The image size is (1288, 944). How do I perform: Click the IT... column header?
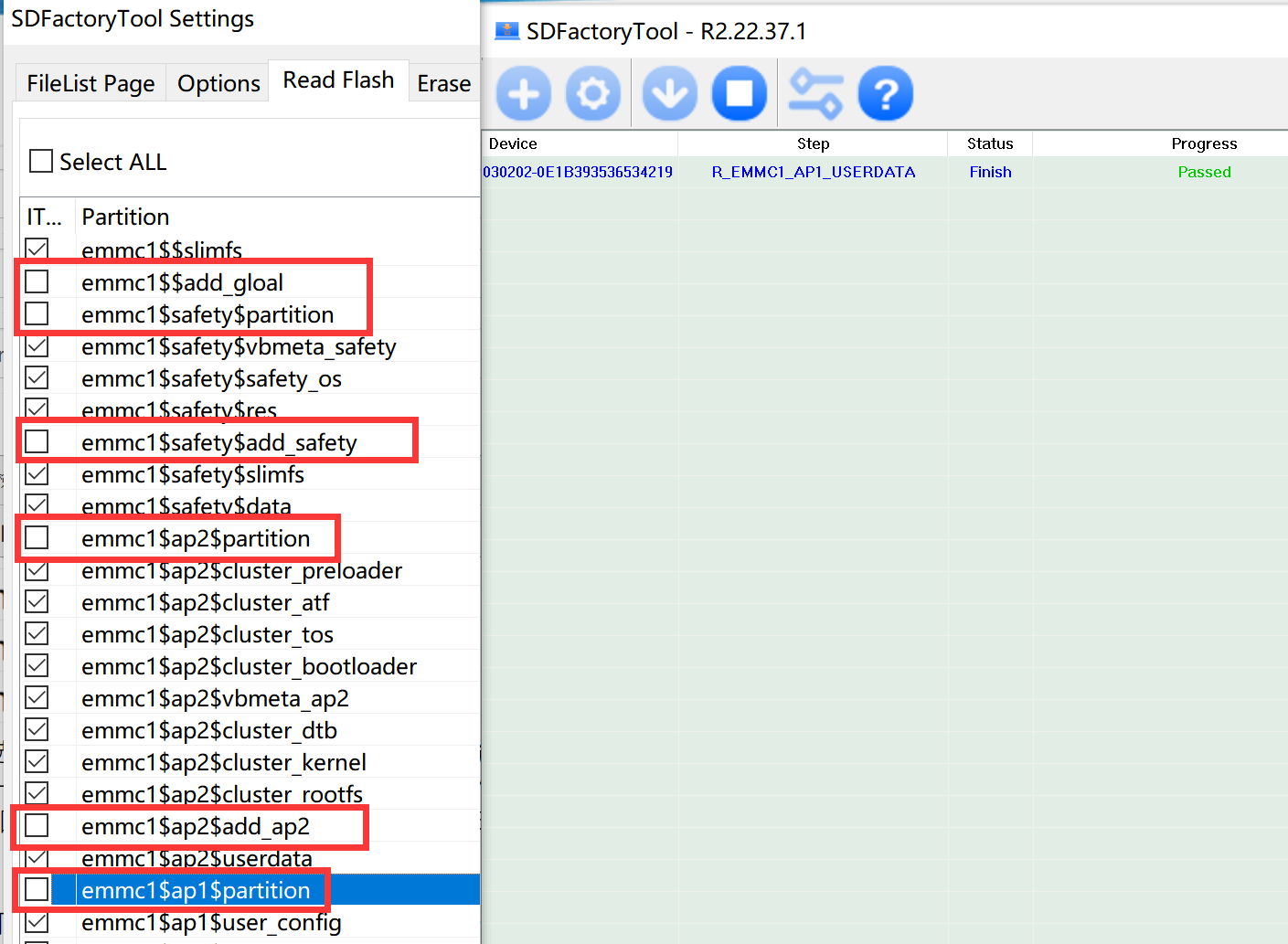click(44, 217)
